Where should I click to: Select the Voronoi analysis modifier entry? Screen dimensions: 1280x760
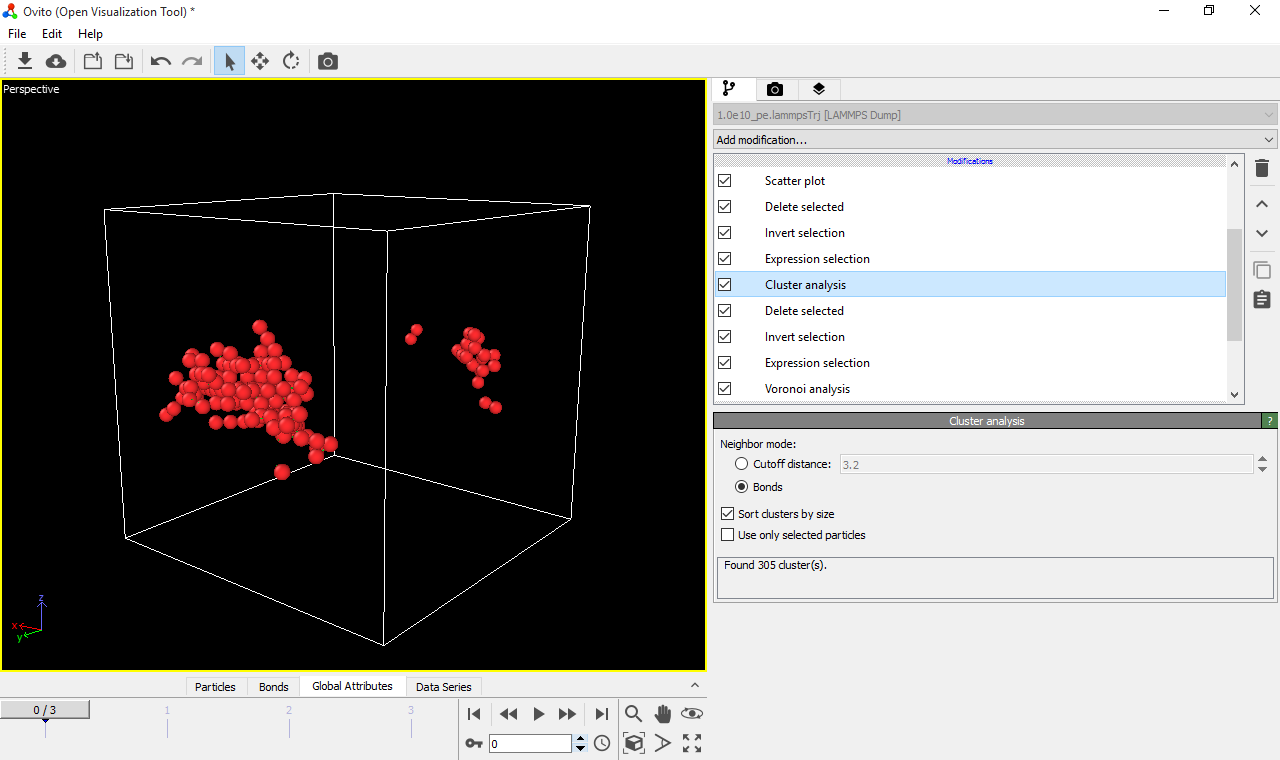(807, 388)
